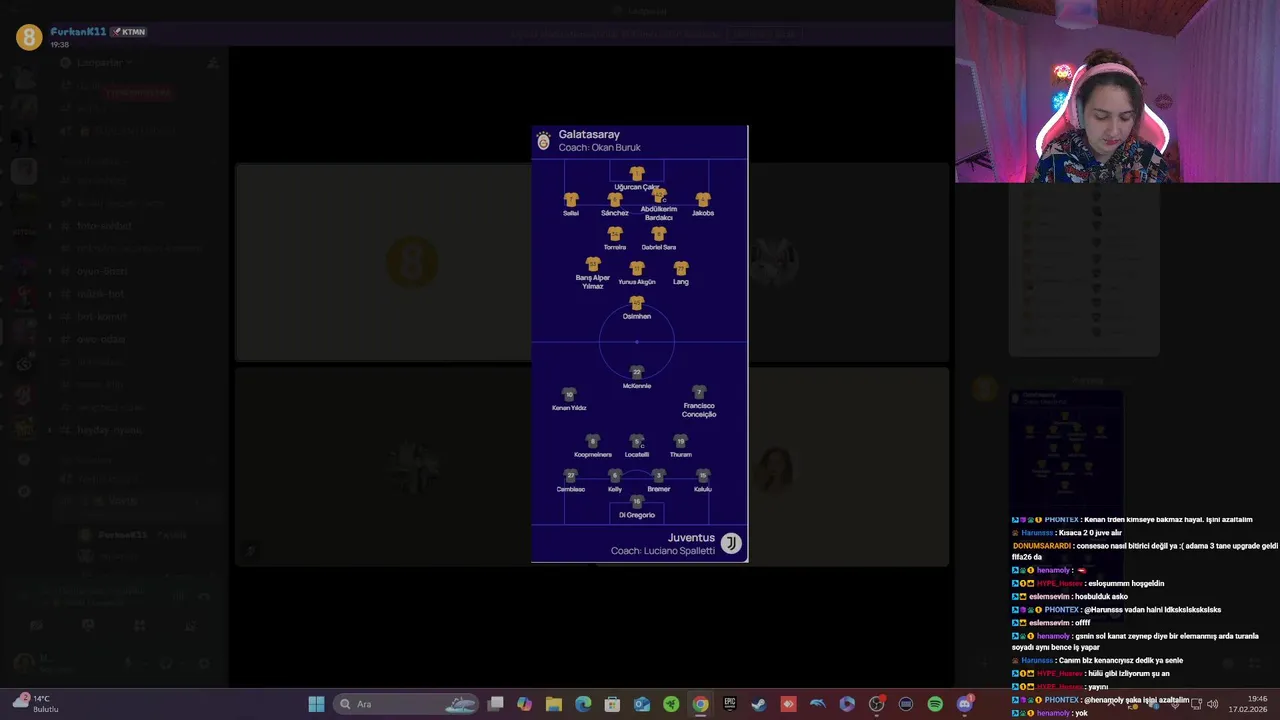Click McKennie's number 22 jersey

point(637,373)
